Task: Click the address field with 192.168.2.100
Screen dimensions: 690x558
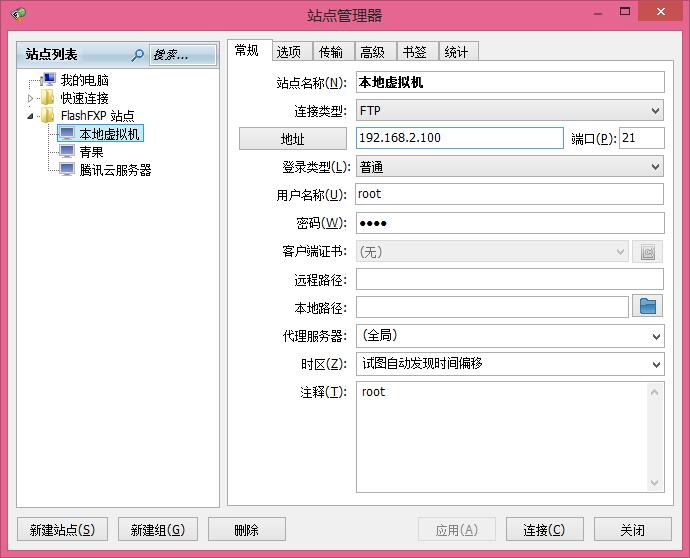Action: [x=460, y=138]
